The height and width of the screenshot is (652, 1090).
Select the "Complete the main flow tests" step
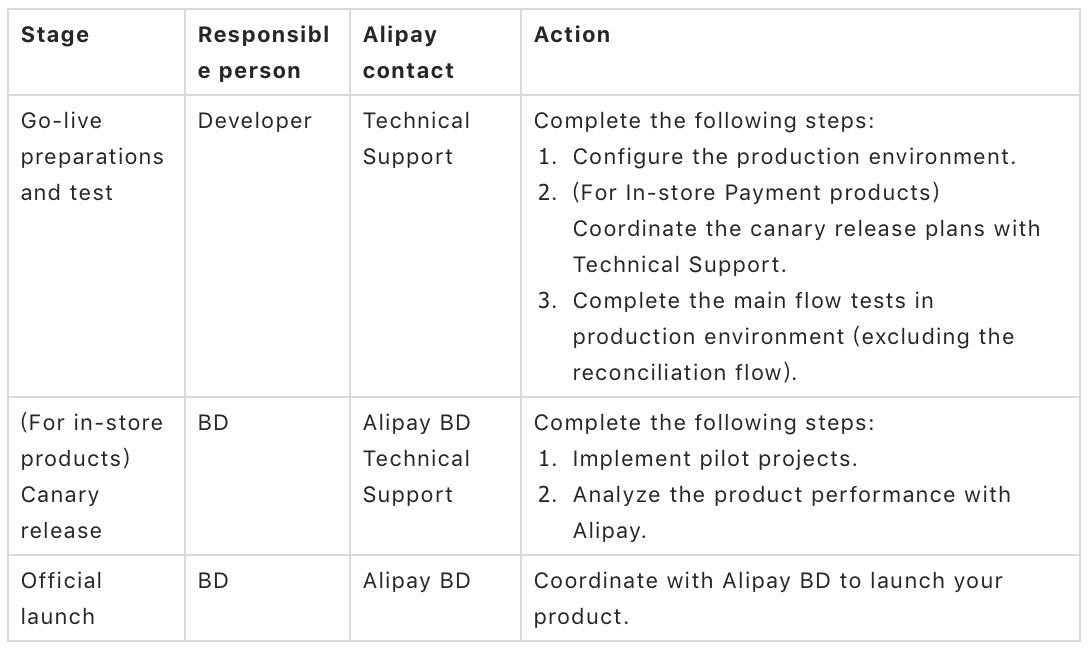pos(753,301)
